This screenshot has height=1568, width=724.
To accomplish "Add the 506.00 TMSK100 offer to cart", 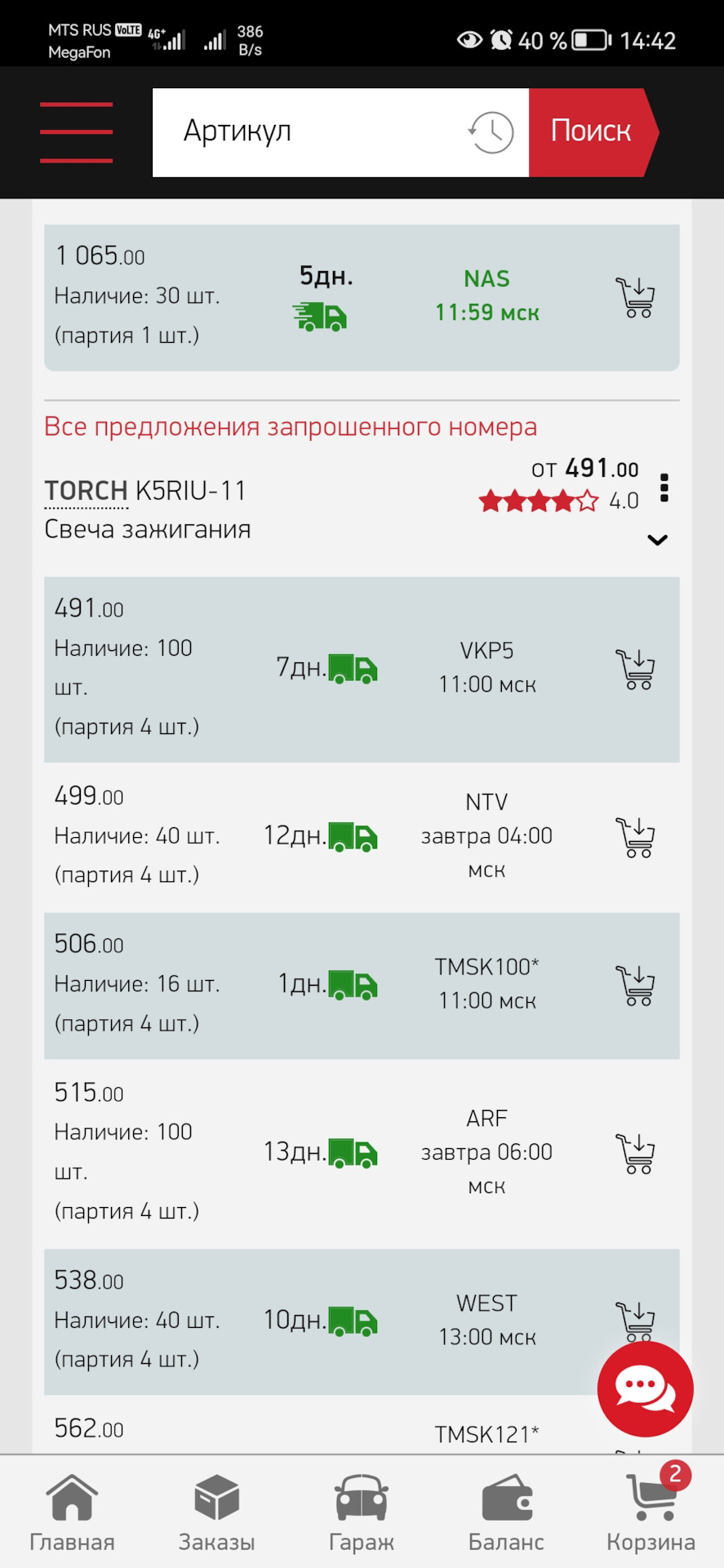I will tap(636, 985).
